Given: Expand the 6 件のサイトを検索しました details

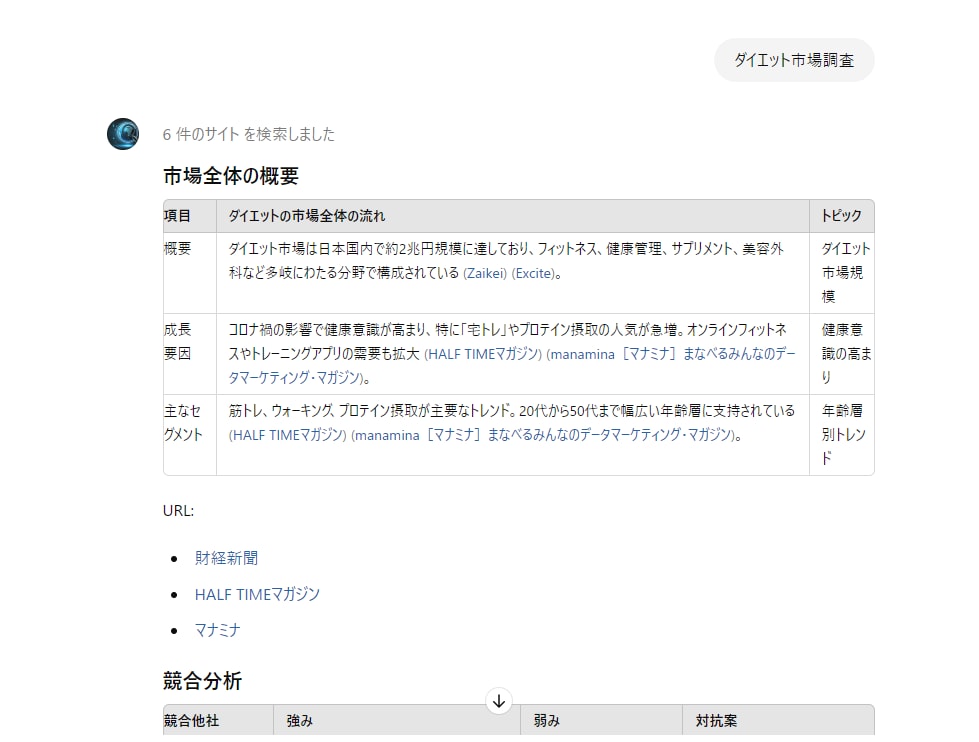Looking at the screenshot, I should (x=248, y=134).
